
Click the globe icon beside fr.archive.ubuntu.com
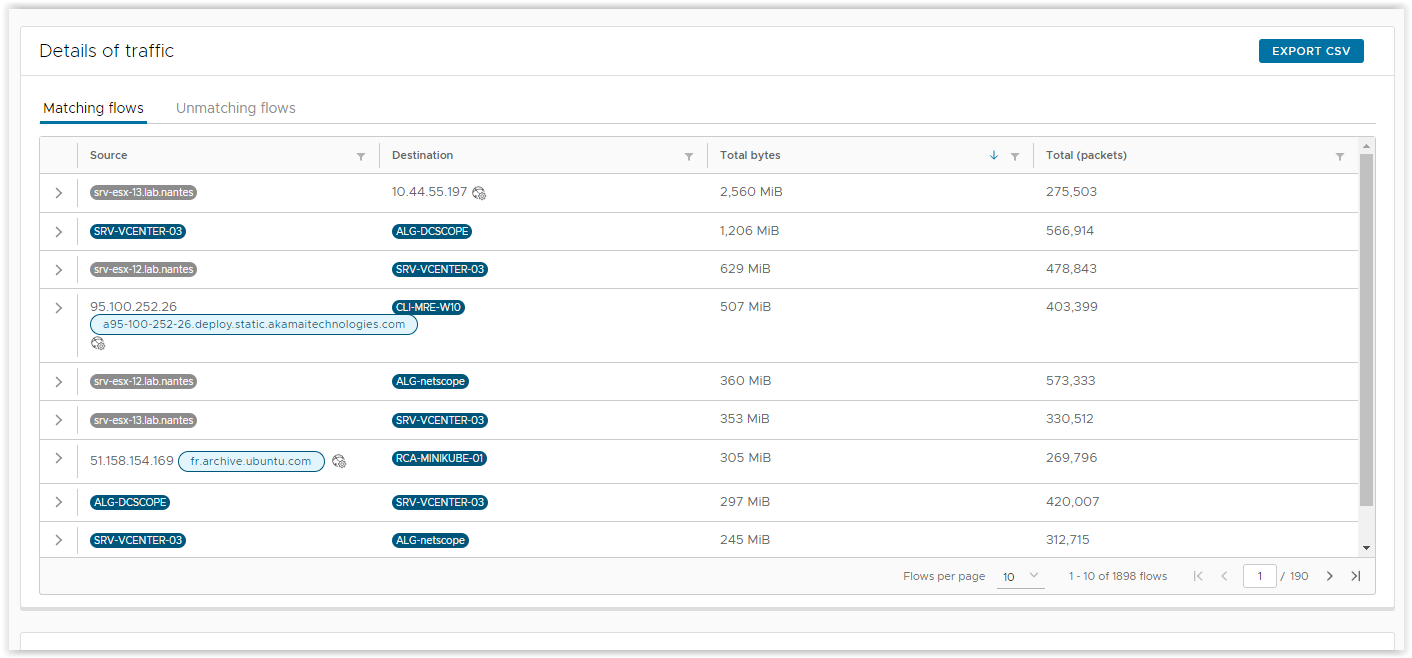[339, 461]
